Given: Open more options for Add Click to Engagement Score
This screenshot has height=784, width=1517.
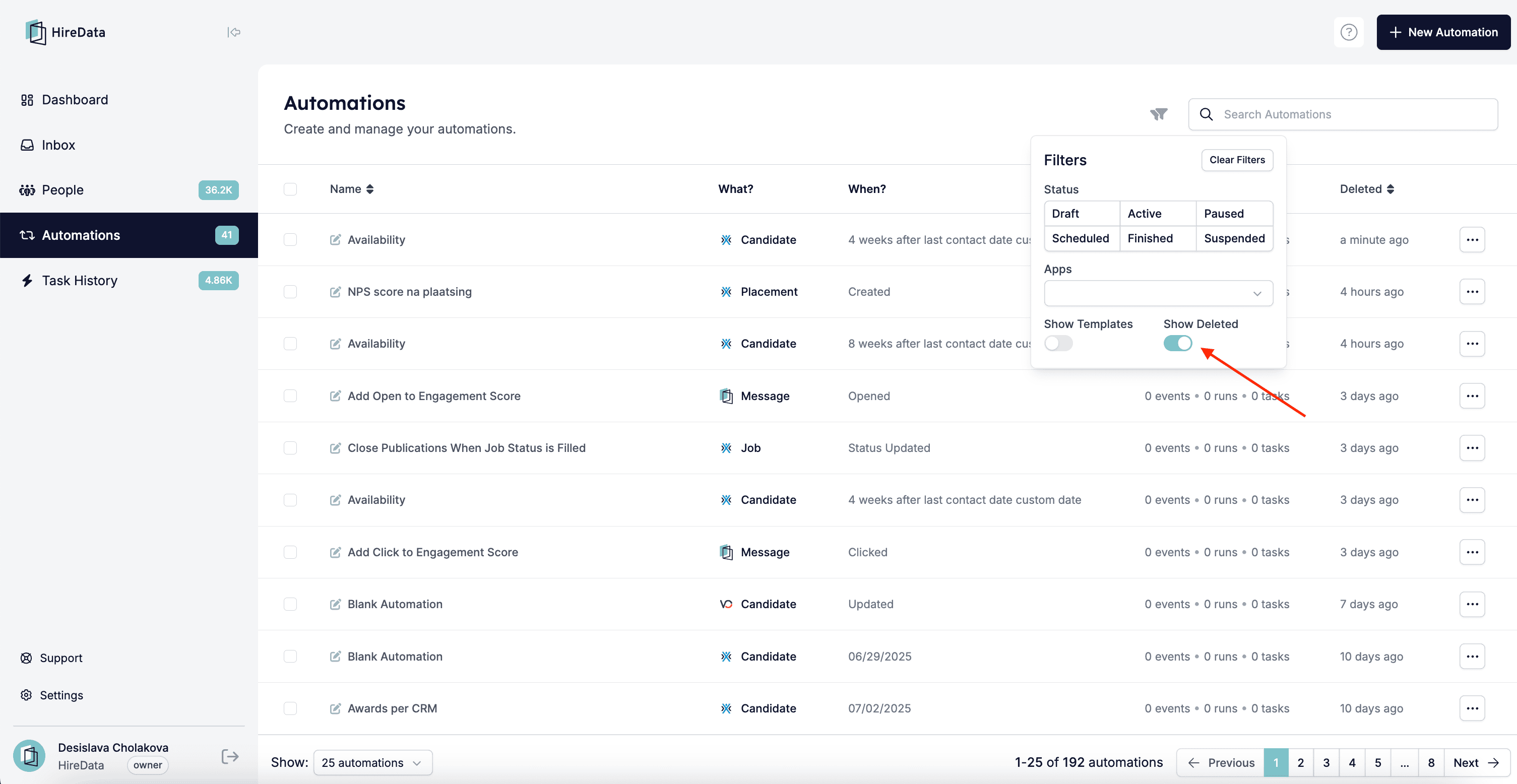Looking at the screenshot, I should (1472, 552).
